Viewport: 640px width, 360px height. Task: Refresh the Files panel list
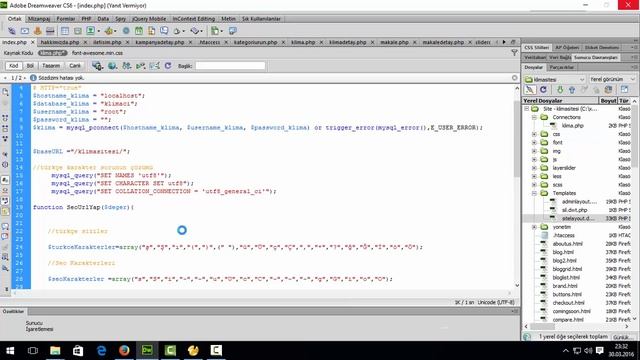click(543, 89)
